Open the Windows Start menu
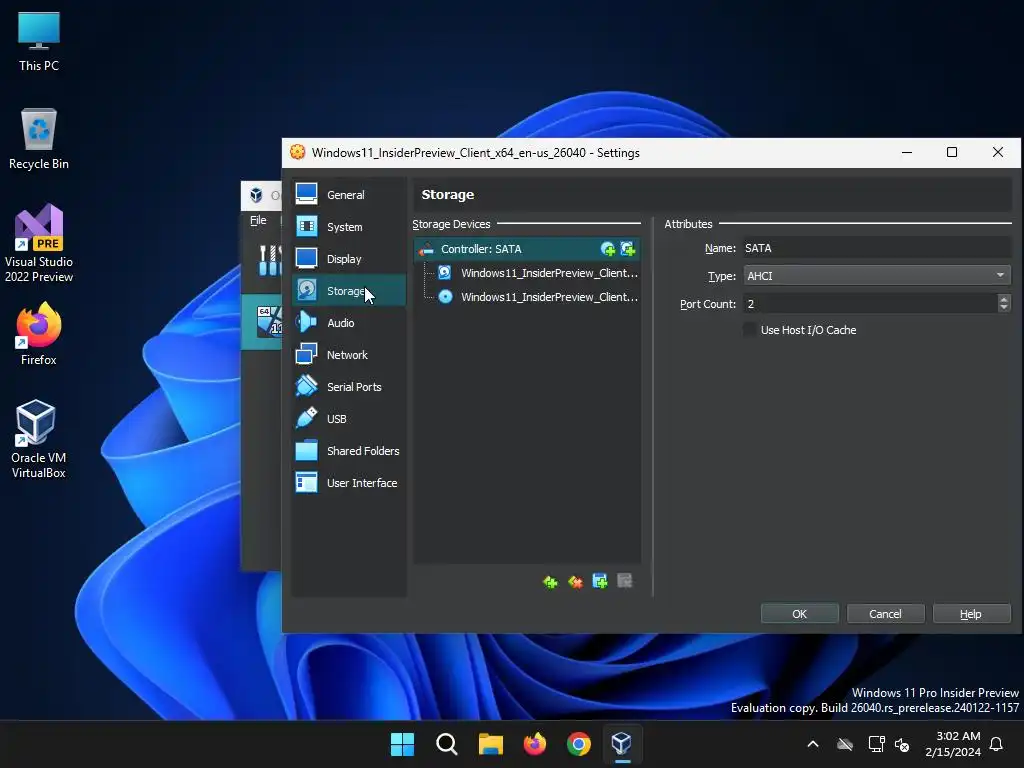 pyautogui.click(x=402, y=744)
